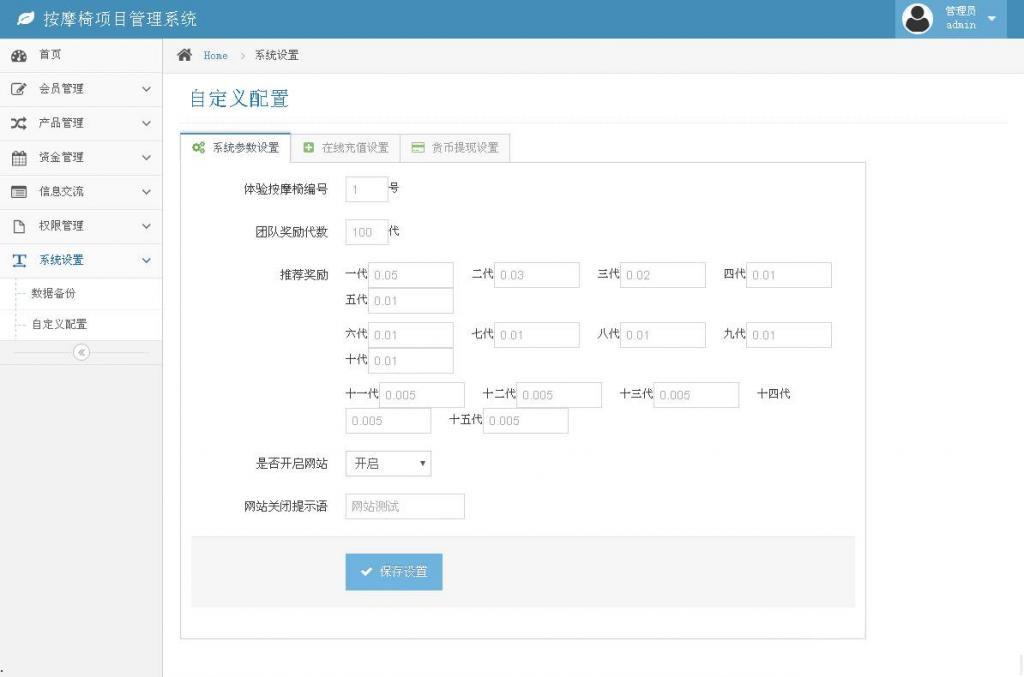Viewport: 1024px width, 677px height.
Task: Go to 首页 in sidebar
Action: (x=81, y=55)
